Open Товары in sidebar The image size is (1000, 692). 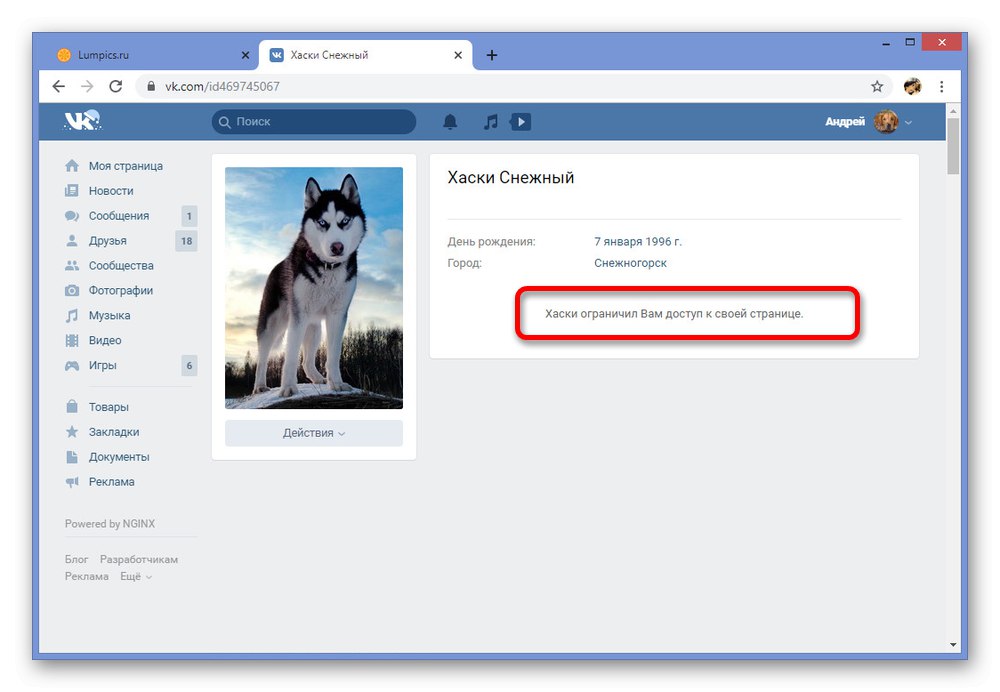108,407
